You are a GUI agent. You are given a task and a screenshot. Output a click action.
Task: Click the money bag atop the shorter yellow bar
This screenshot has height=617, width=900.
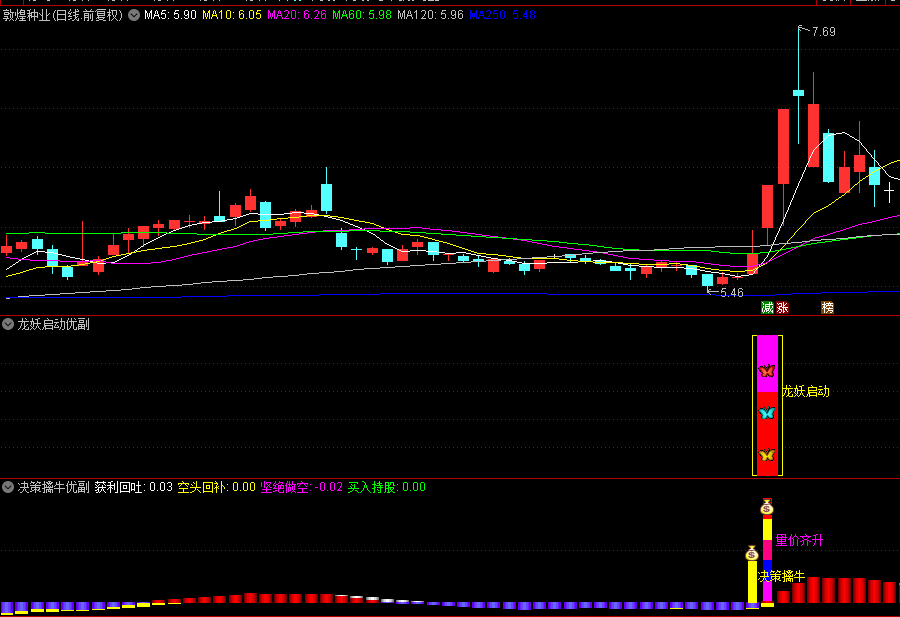click(752, 553)
